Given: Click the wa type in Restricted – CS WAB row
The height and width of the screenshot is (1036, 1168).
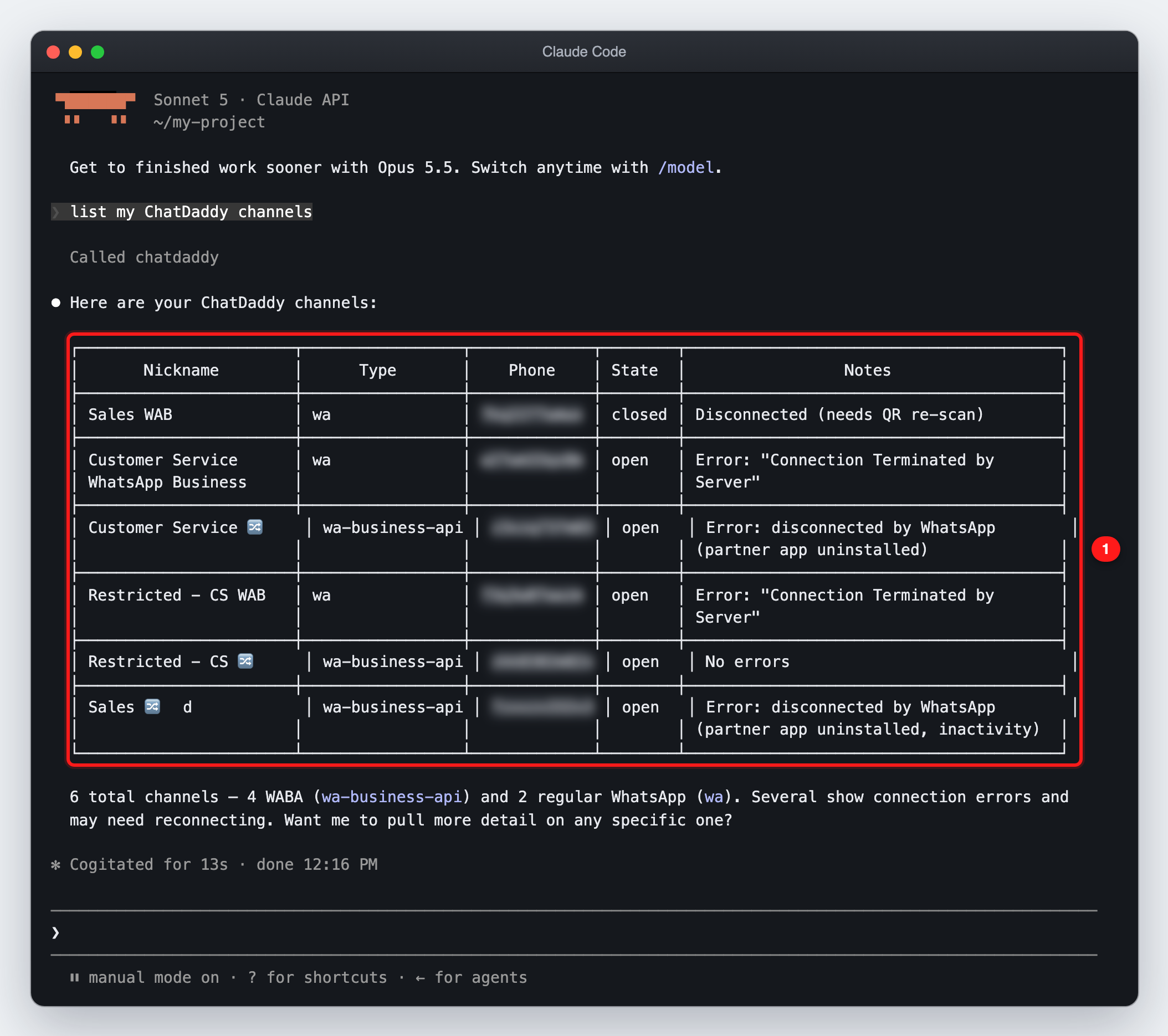Looking at the screenshot, I should (x=321, y=596).
